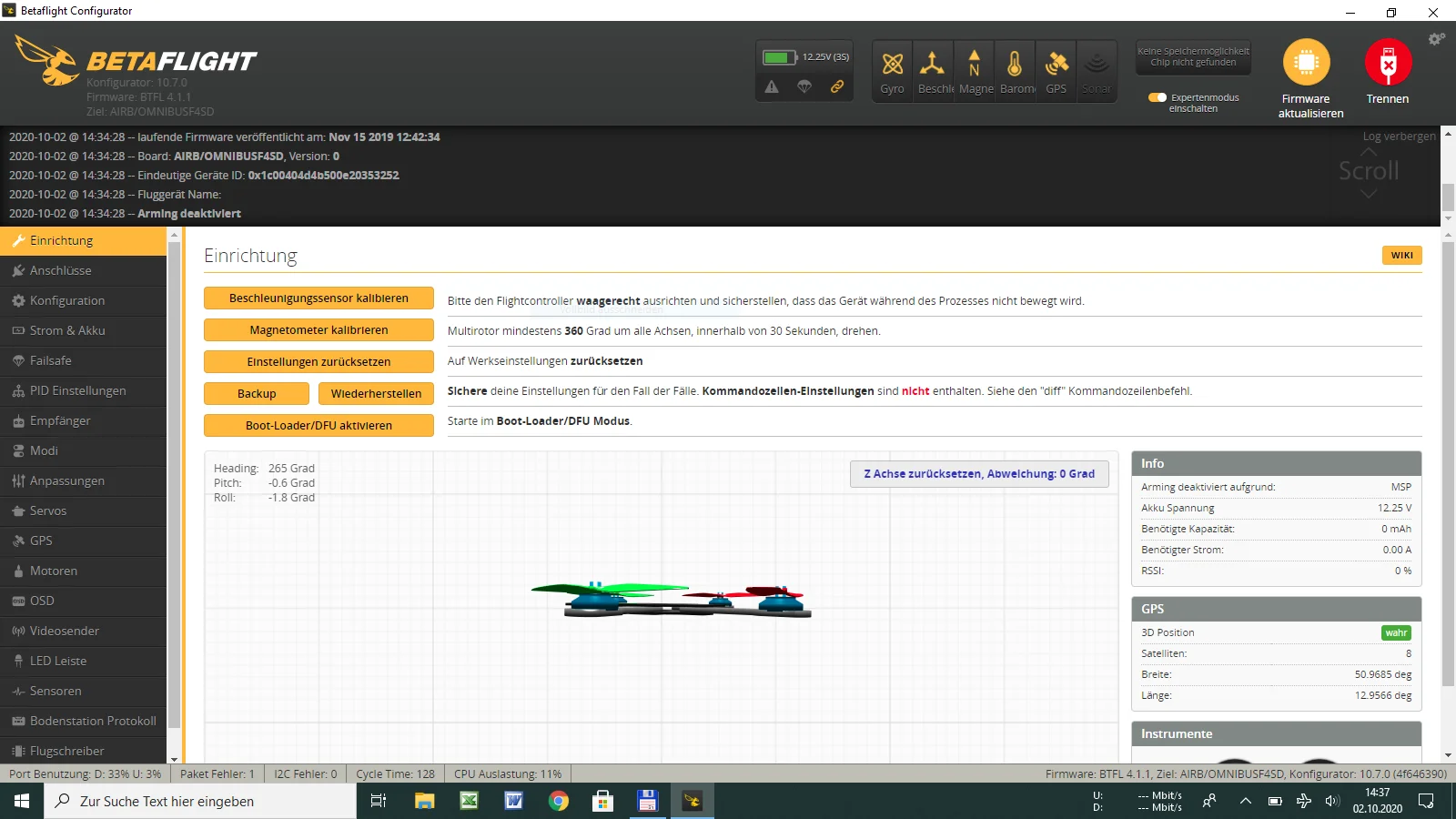Click 'Port Benutzung' status bar entry
This screenshot has width=1456, height=819.
pos(85,774)
